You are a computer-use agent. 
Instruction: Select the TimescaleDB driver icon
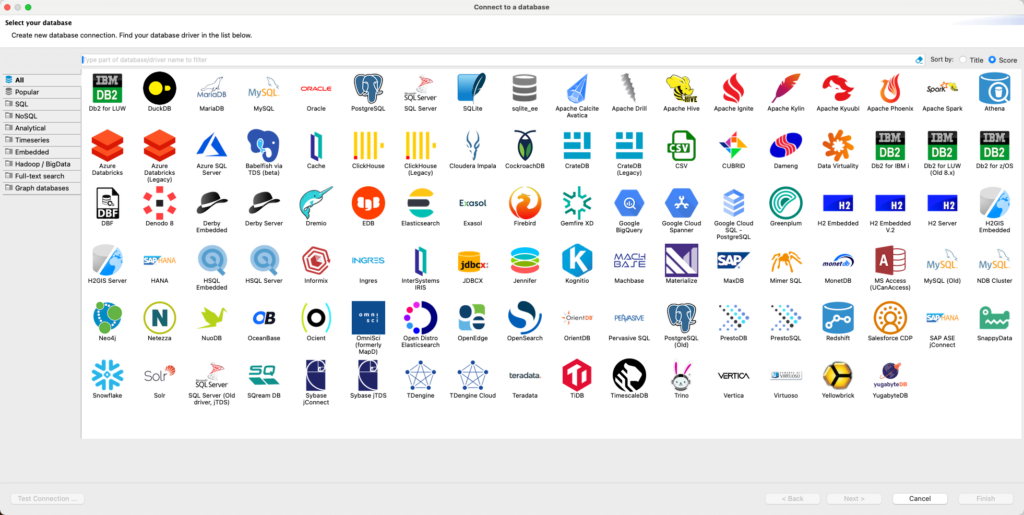pyautogui.click(x=629, y=375)
